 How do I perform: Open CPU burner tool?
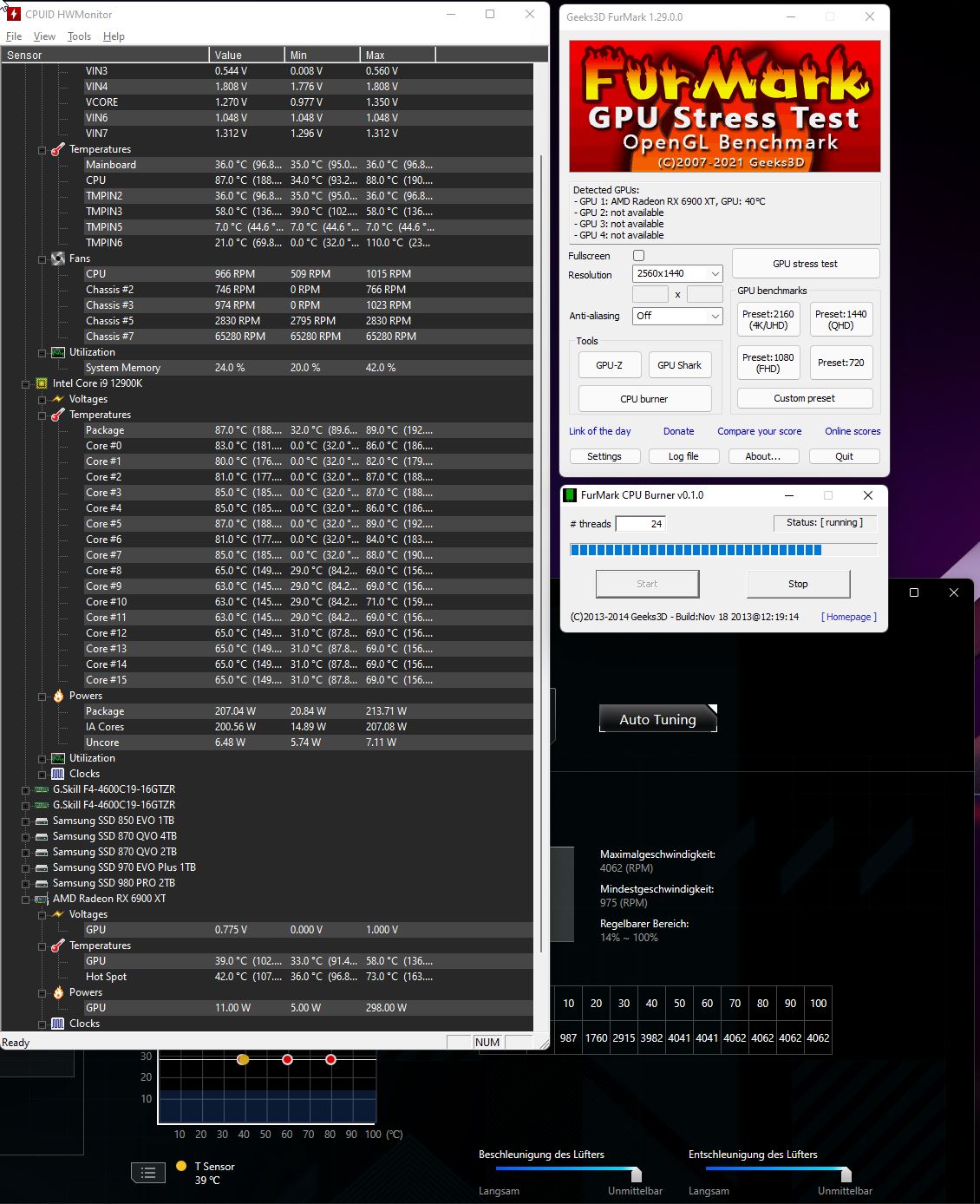[x=644, y=399]
